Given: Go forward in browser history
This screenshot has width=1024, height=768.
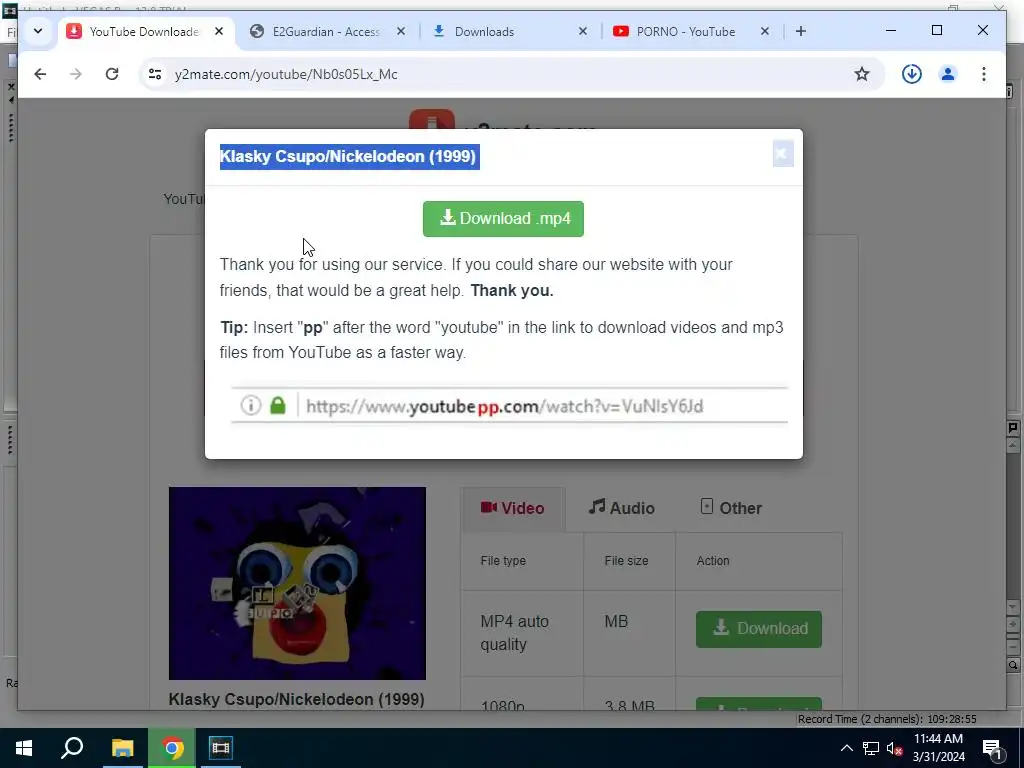Looking at the screenshot, I should tap(76, 74).
